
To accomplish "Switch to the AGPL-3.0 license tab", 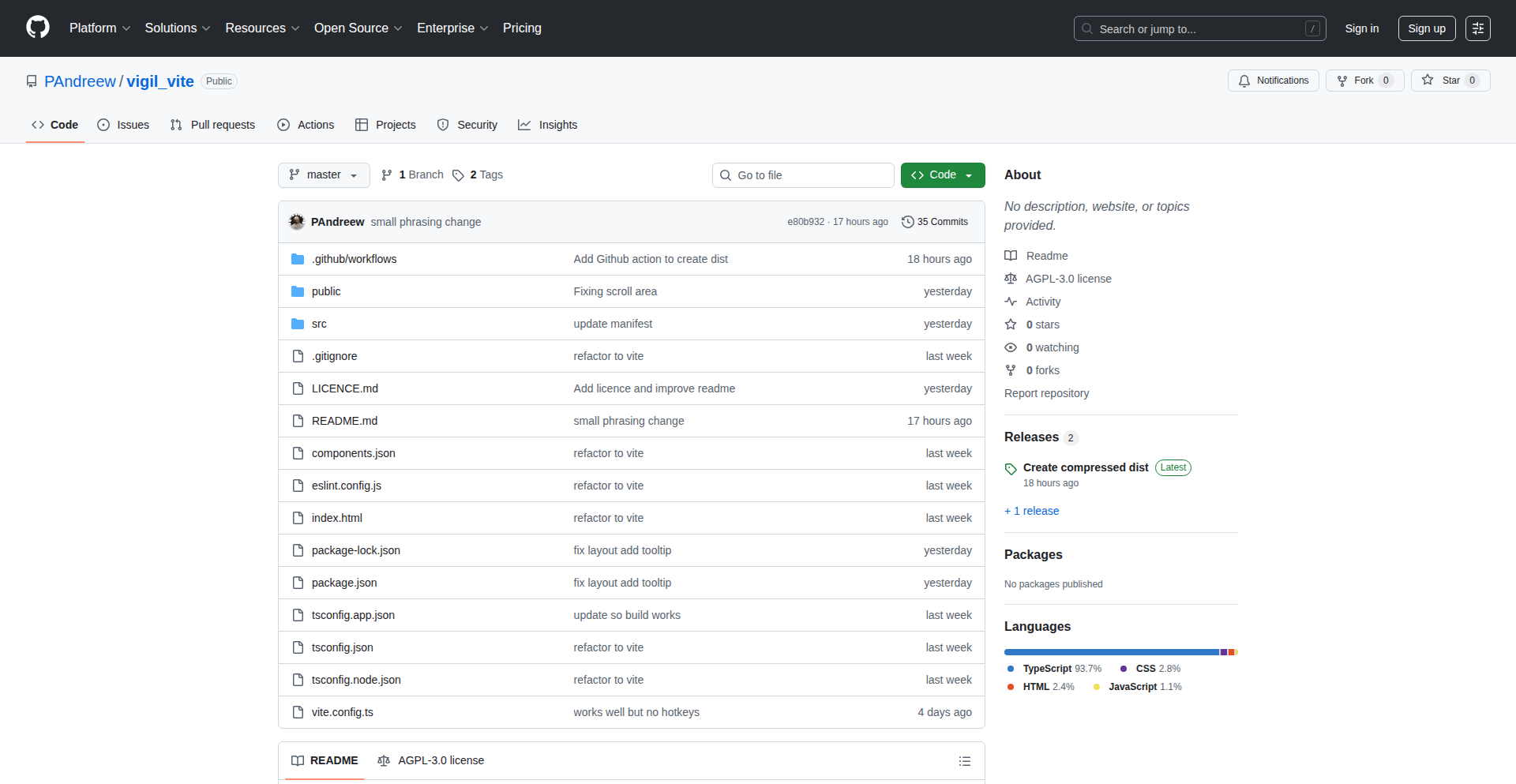I will (431, 760).
